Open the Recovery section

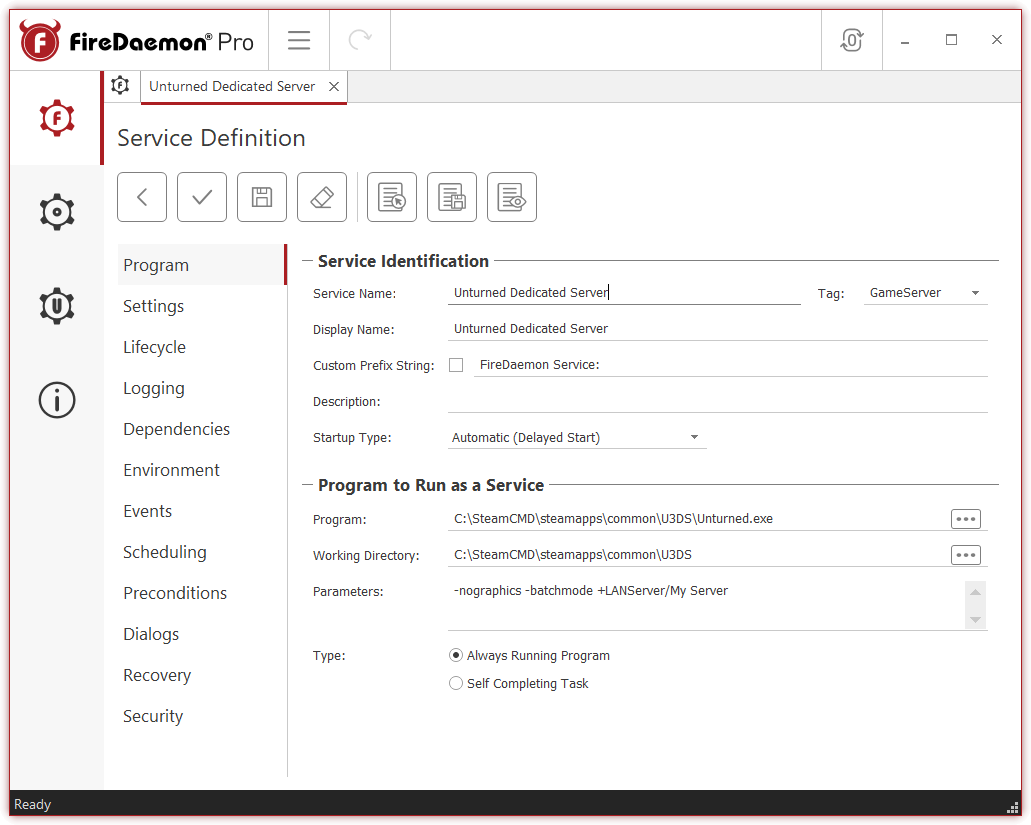point(201,675)
